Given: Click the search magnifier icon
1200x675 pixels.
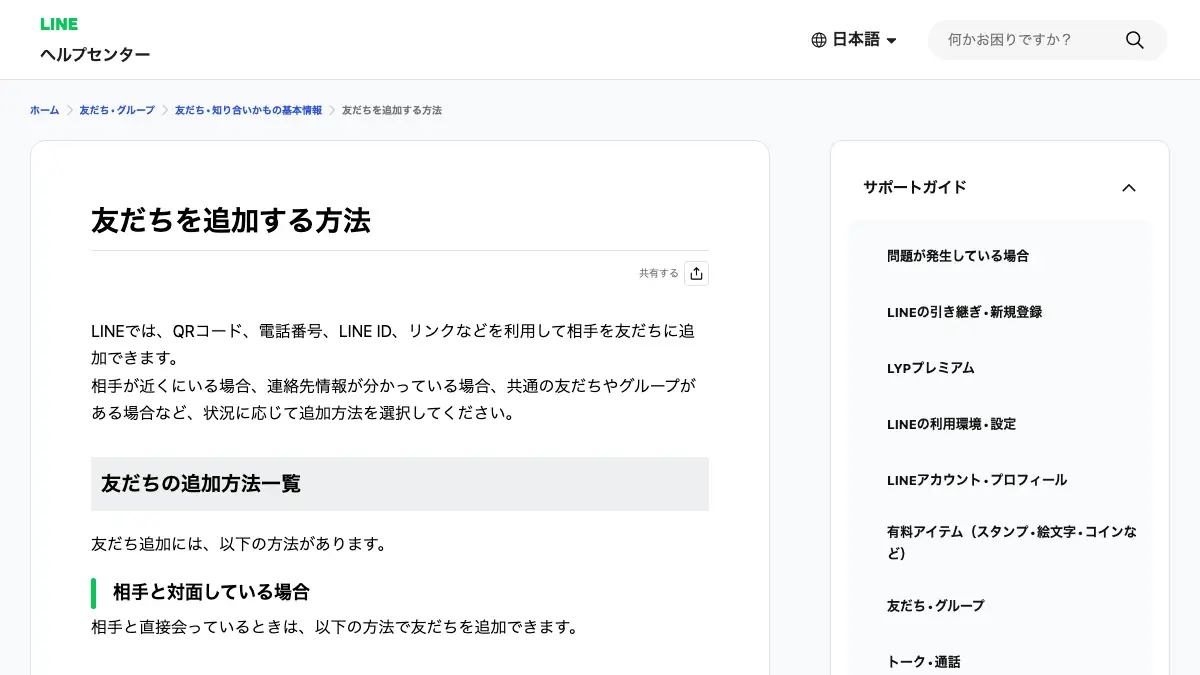Looking at the screenshot, I should 1134,40.
